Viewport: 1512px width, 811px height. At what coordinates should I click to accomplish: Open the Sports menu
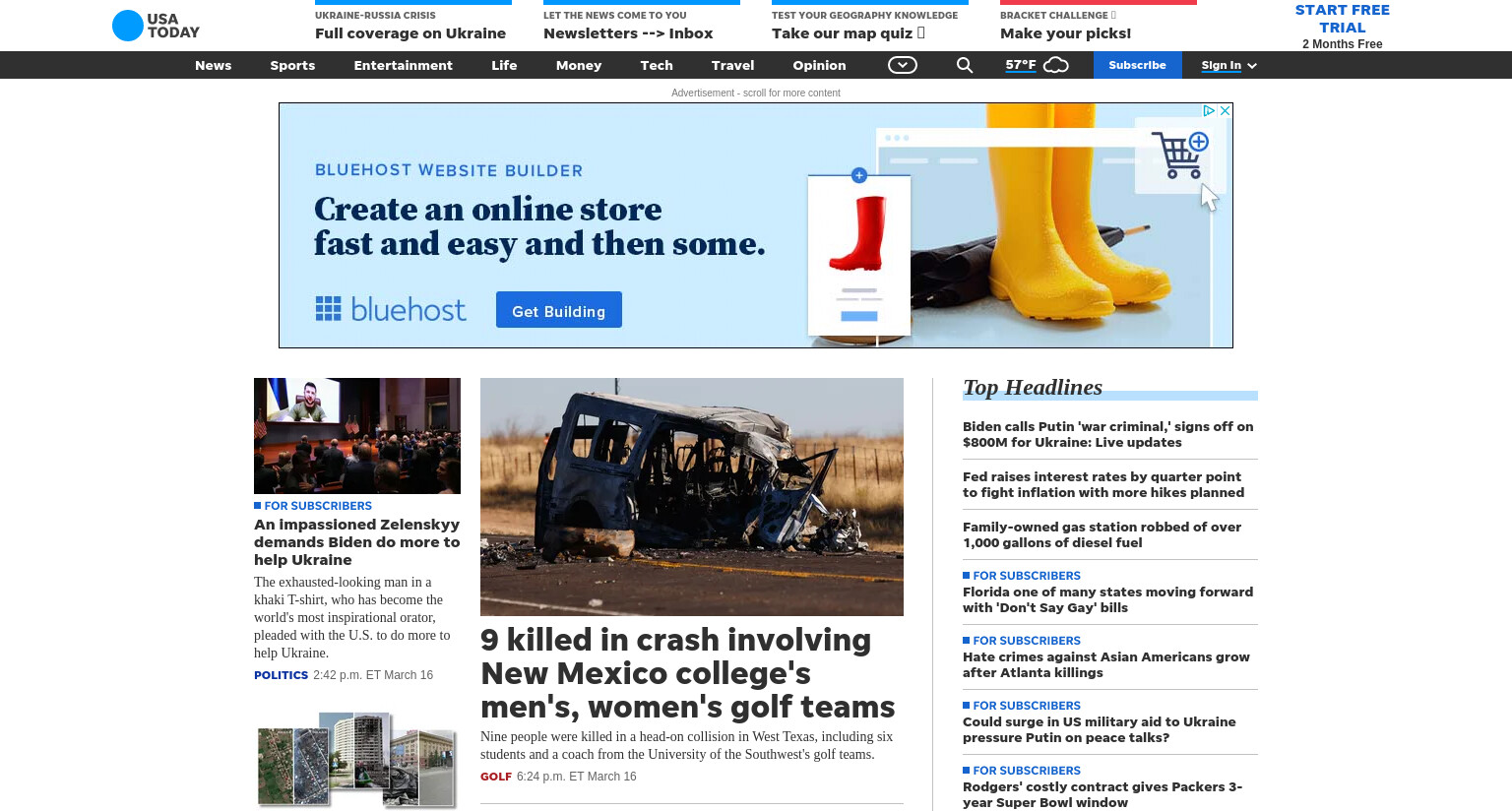click(x=292, y=65)
